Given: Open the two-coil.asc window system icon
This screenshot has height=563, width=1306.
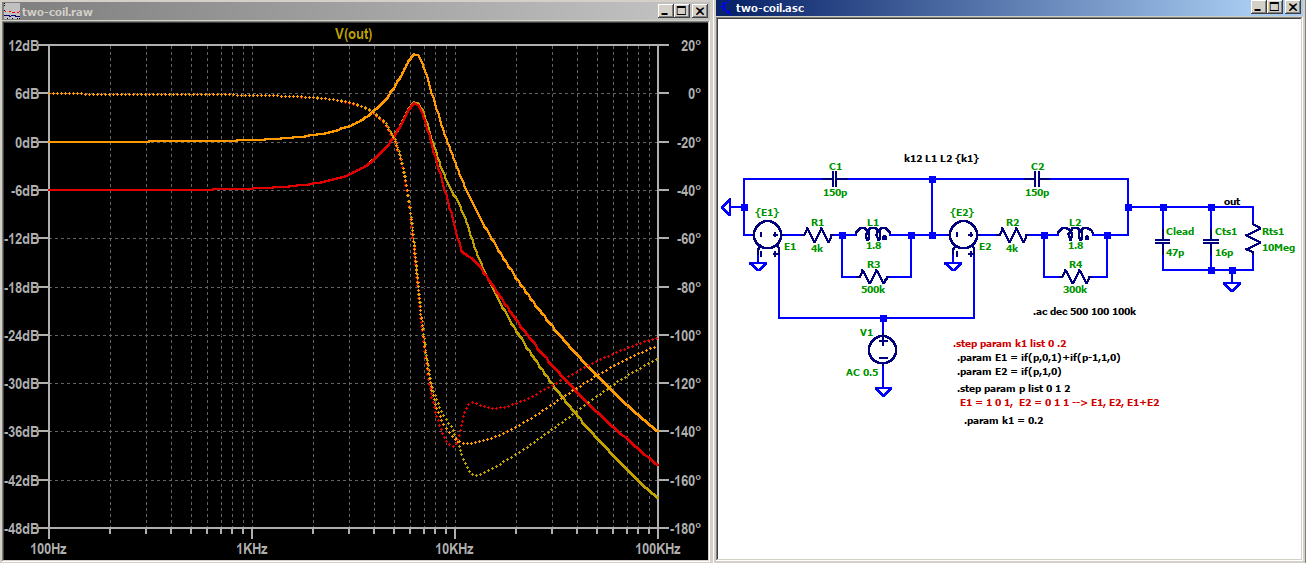Looking at the screenshot, I should pyautogui.click(x=724, y=9).
